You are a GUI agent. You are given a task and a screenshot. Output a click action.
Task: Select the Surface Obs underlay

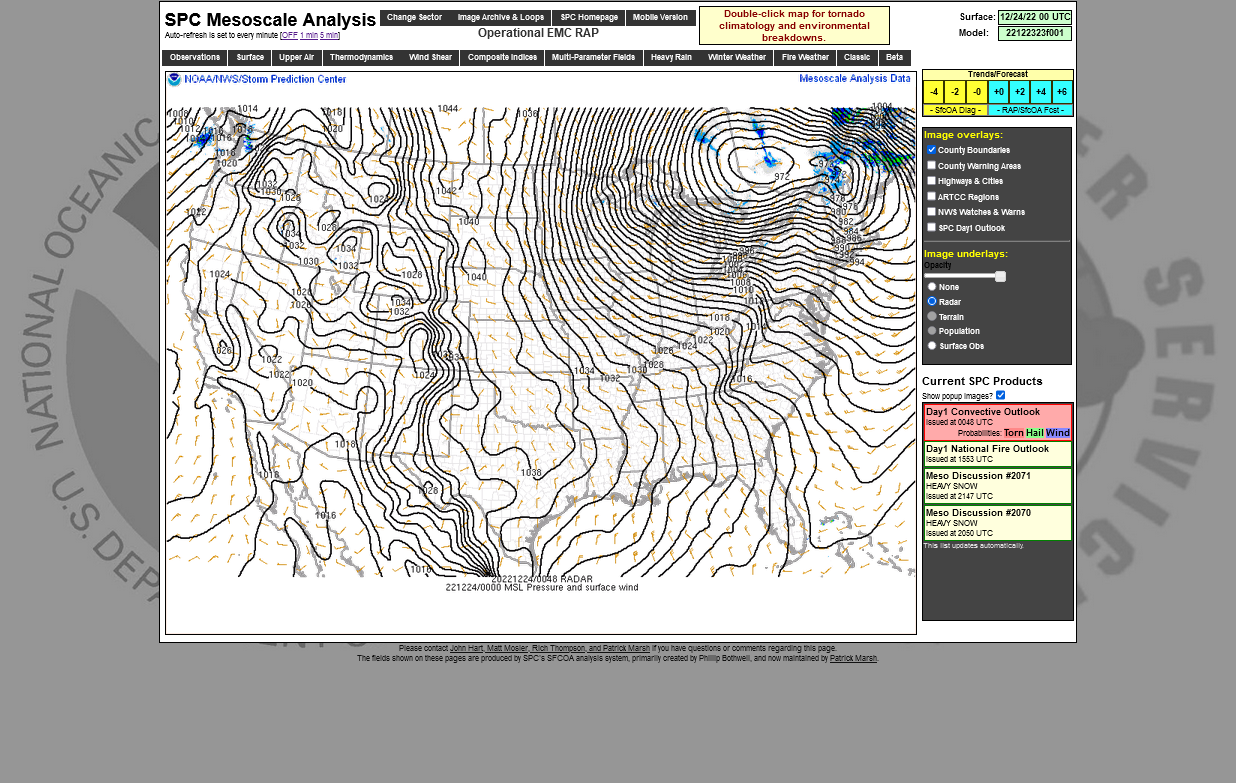pyautogui.click(x=932, y=345)
